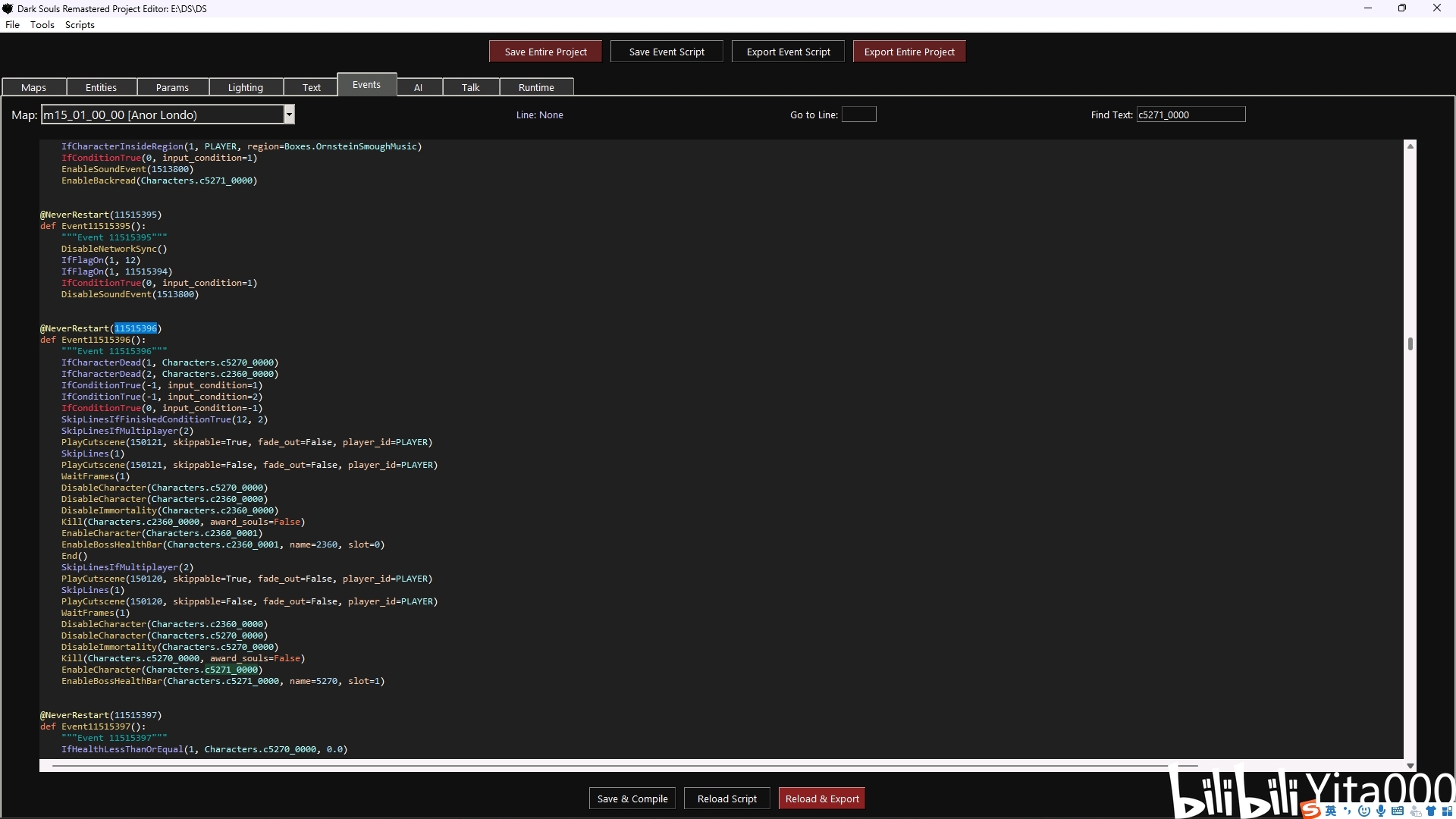
Task: Click Save Entire Project button
Action: [x=545, y=52]
